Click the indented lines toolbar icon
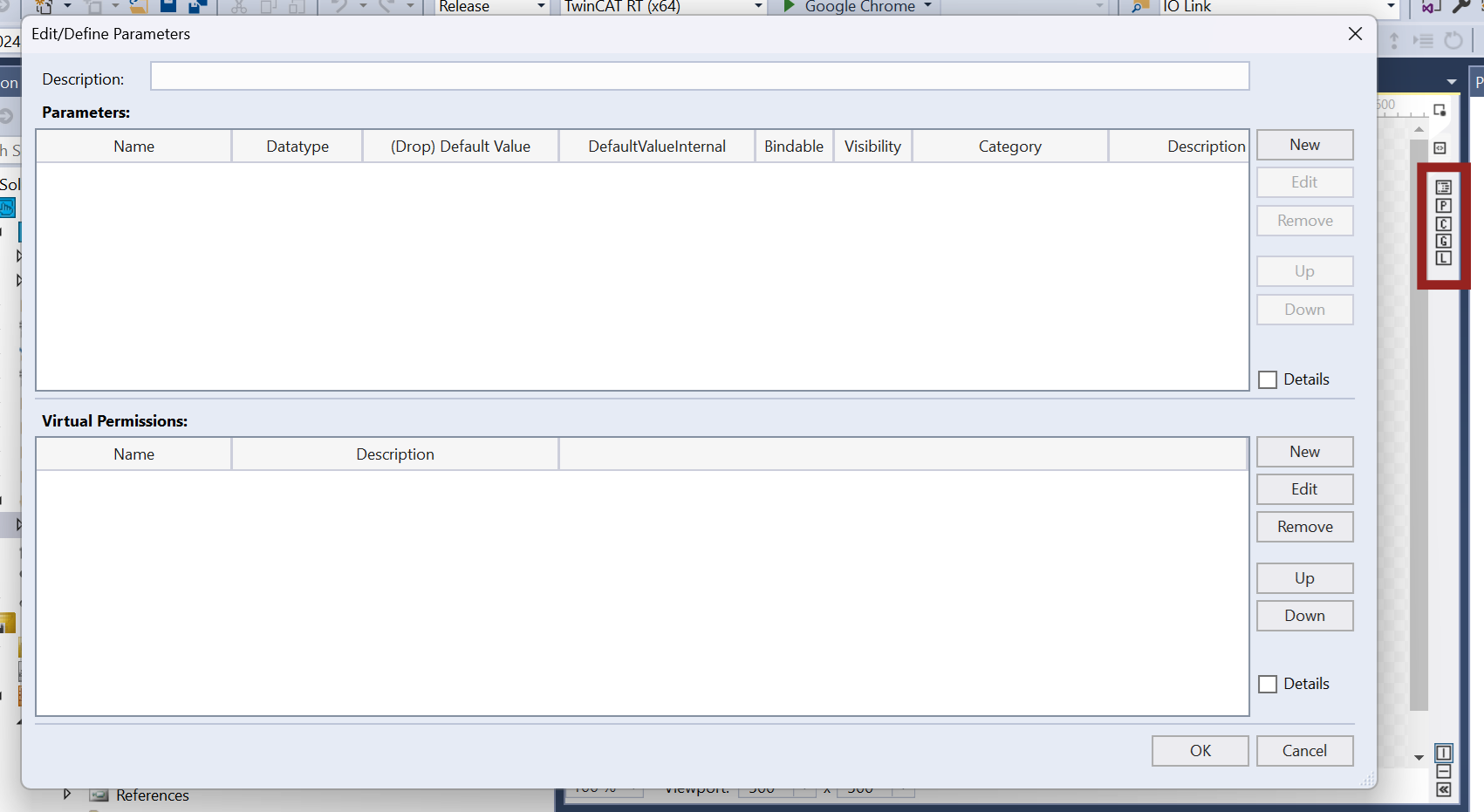Image resolution: width=1484 pixels, height=812 pixels. (1423, 40)
